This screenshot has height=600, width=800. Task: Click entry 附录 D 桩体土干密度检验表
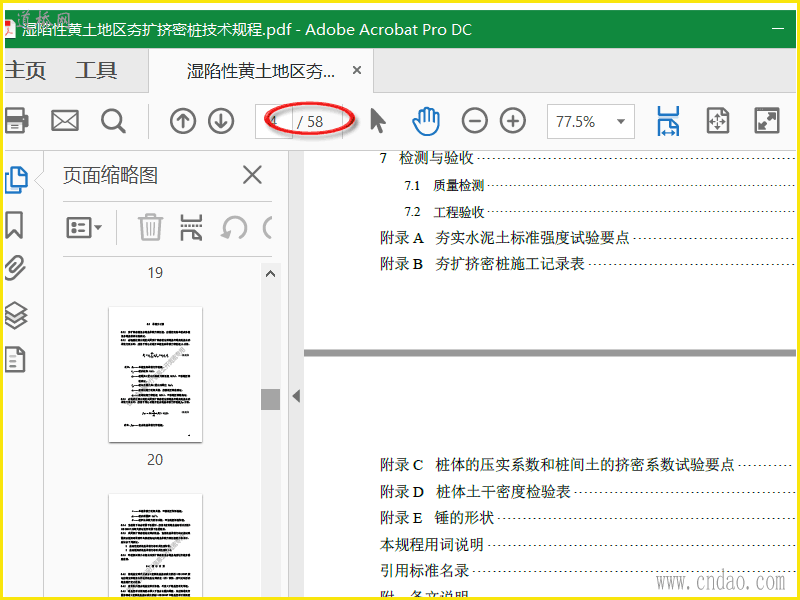[475, 492]
